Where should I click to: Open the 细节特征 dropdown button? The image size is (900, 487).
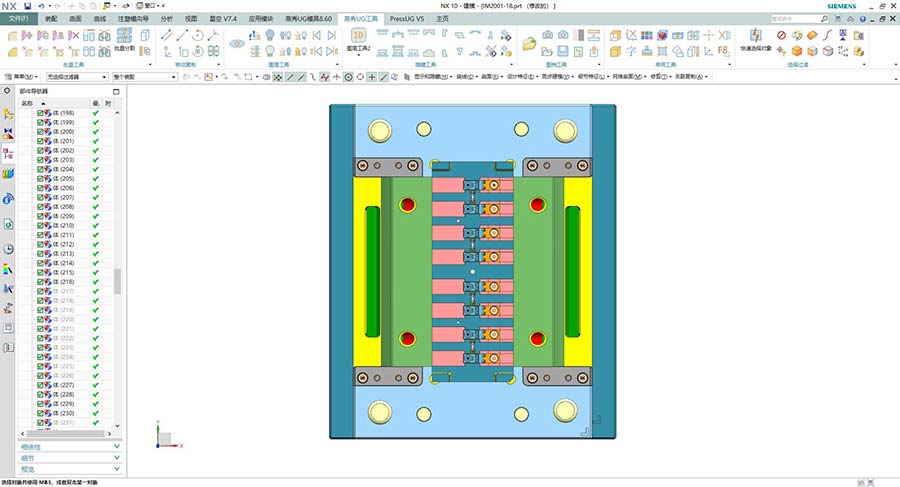coord(592,77)
